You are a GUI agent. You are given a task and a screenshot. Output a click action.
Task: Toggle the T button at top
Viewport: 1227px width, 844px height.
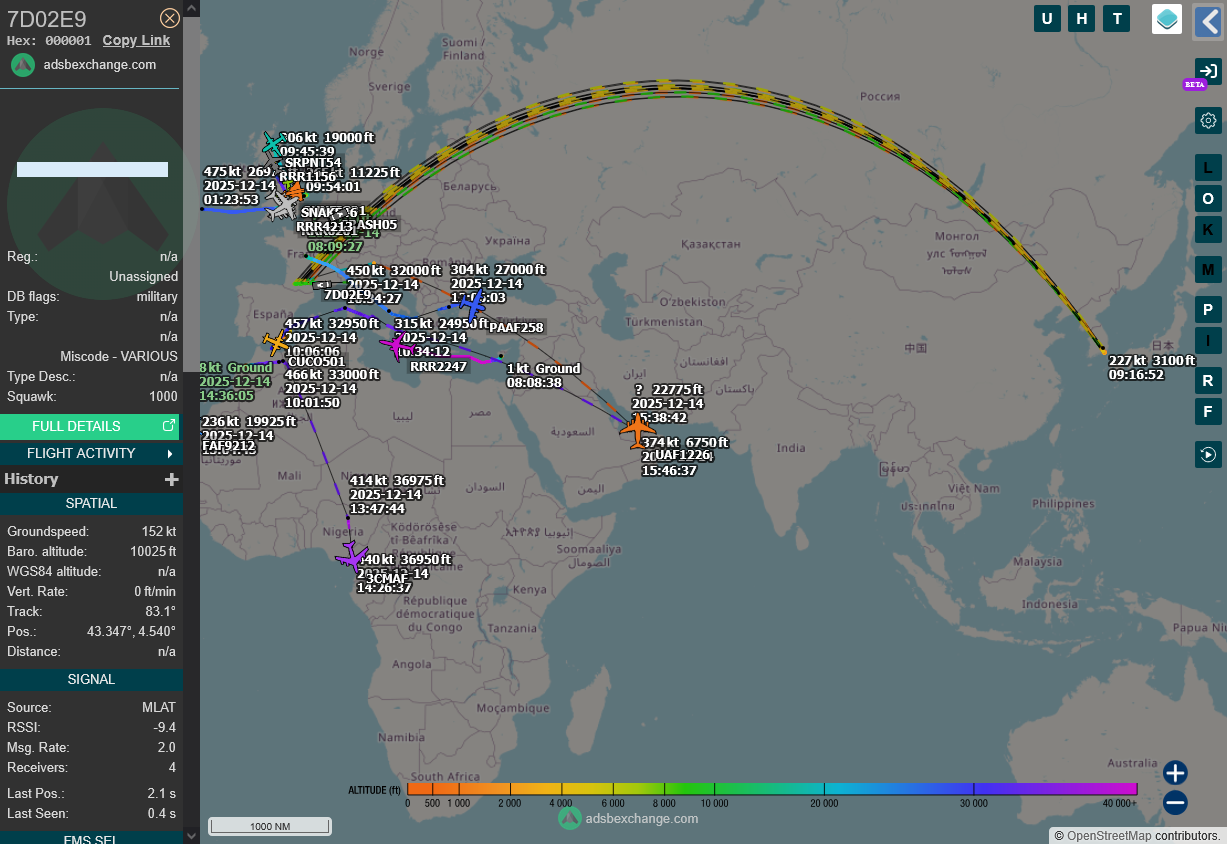[x=1116, y=18]
